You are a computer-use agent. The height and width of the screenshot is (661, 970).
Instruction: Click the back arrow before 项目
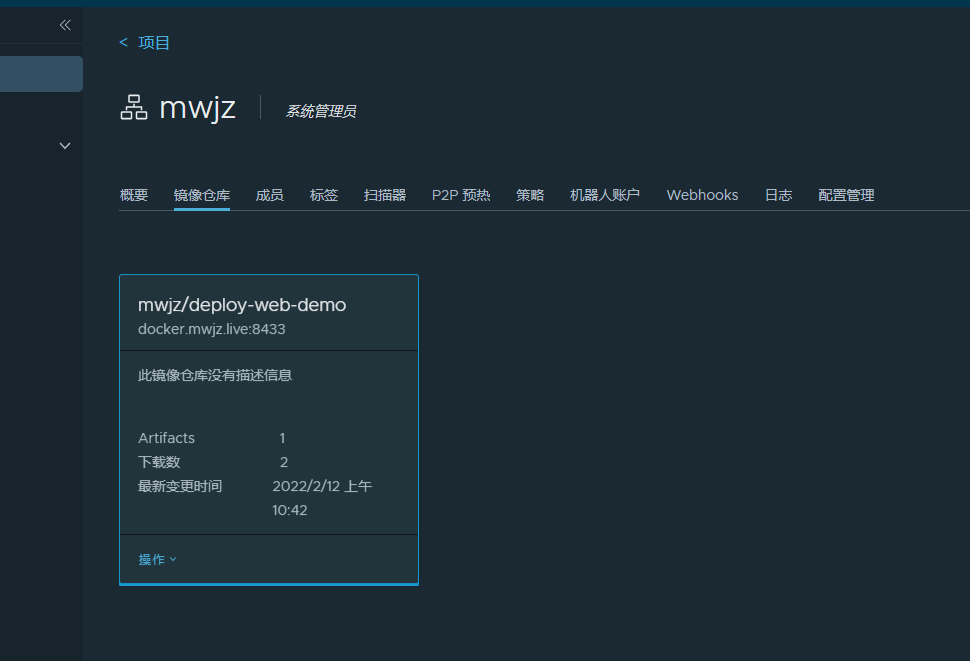tap(123, 42)
